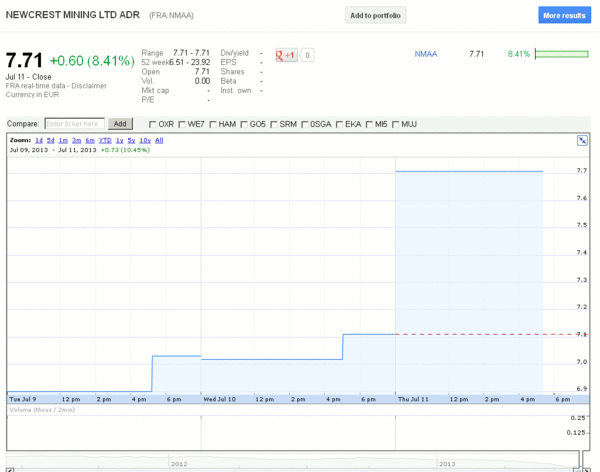This screenshot has height=472, width=600.
Task: Click the 52 week range value
Action: pyautogui.click(x=190, y=62)
